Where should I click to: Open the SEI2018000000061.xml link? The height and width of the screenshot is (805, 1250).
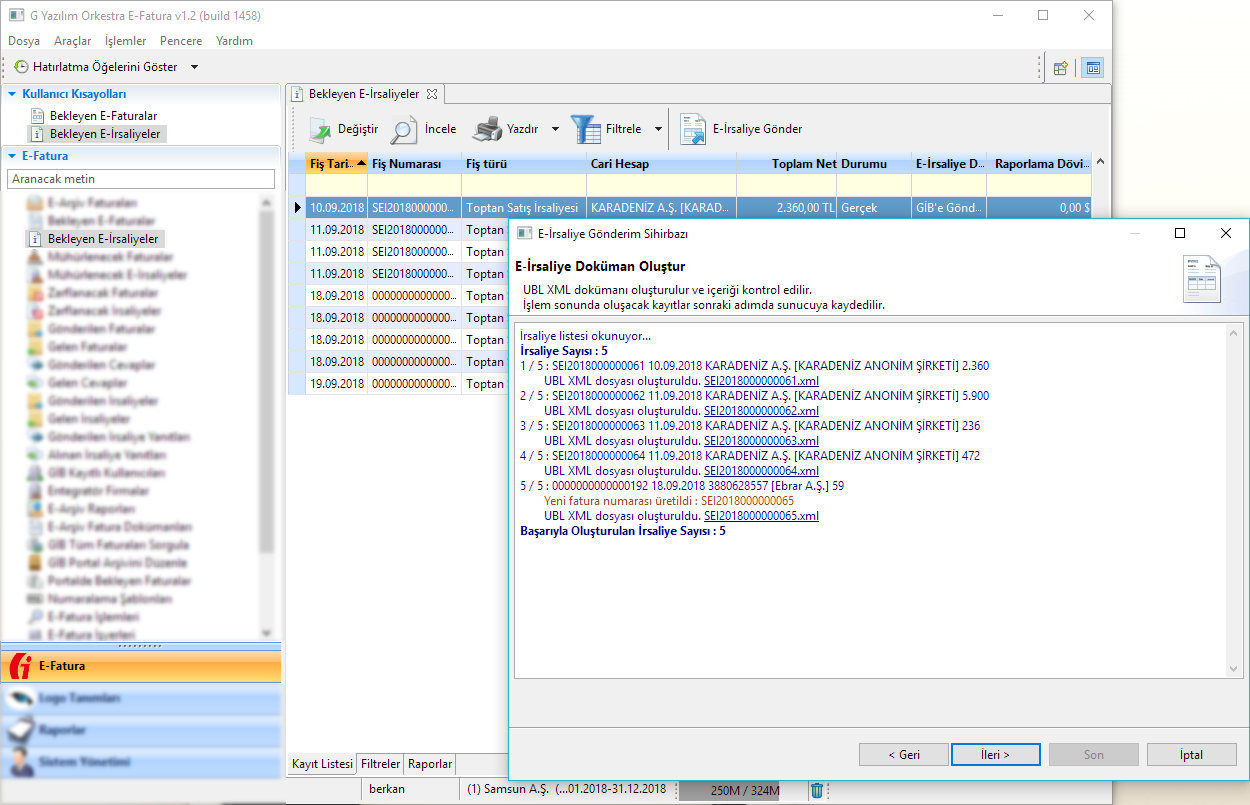(761, 381)
